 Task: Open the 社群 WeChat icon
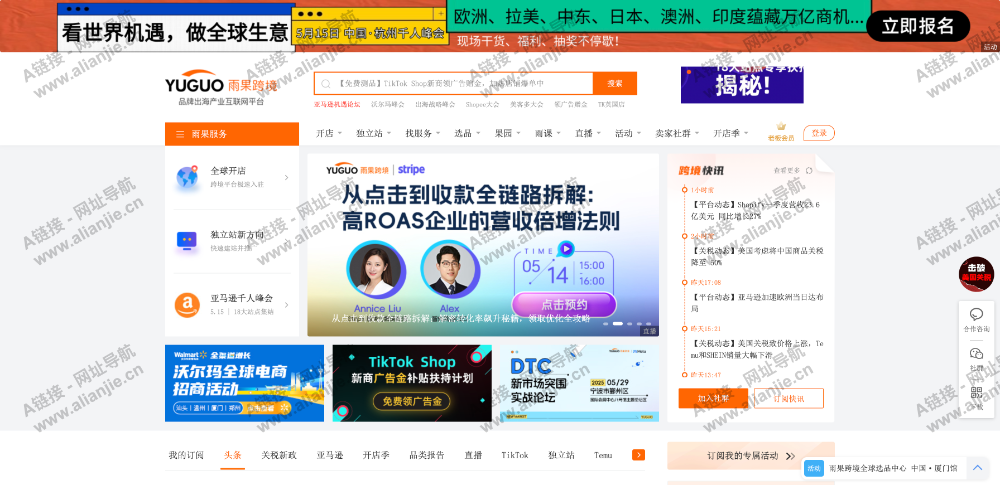click(976, 354)
